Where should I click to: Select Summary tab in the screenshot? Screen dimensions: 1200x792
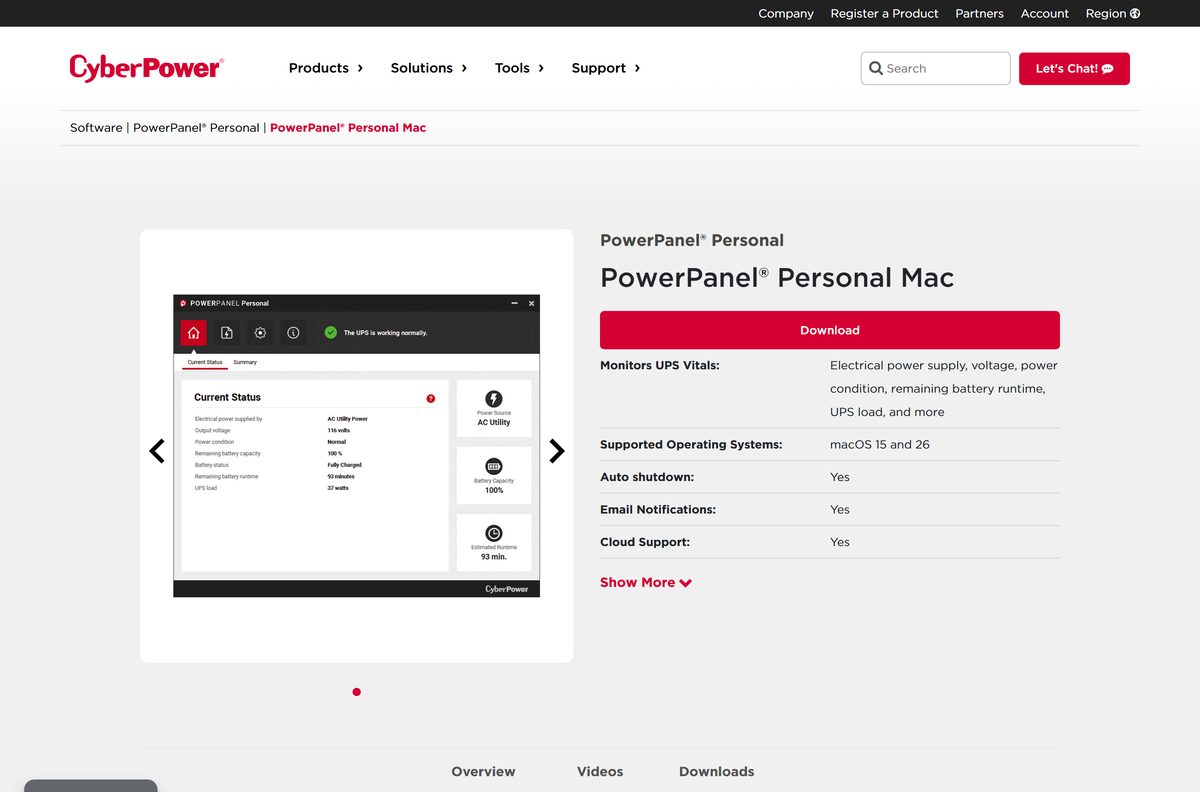[x=245, y=362]
